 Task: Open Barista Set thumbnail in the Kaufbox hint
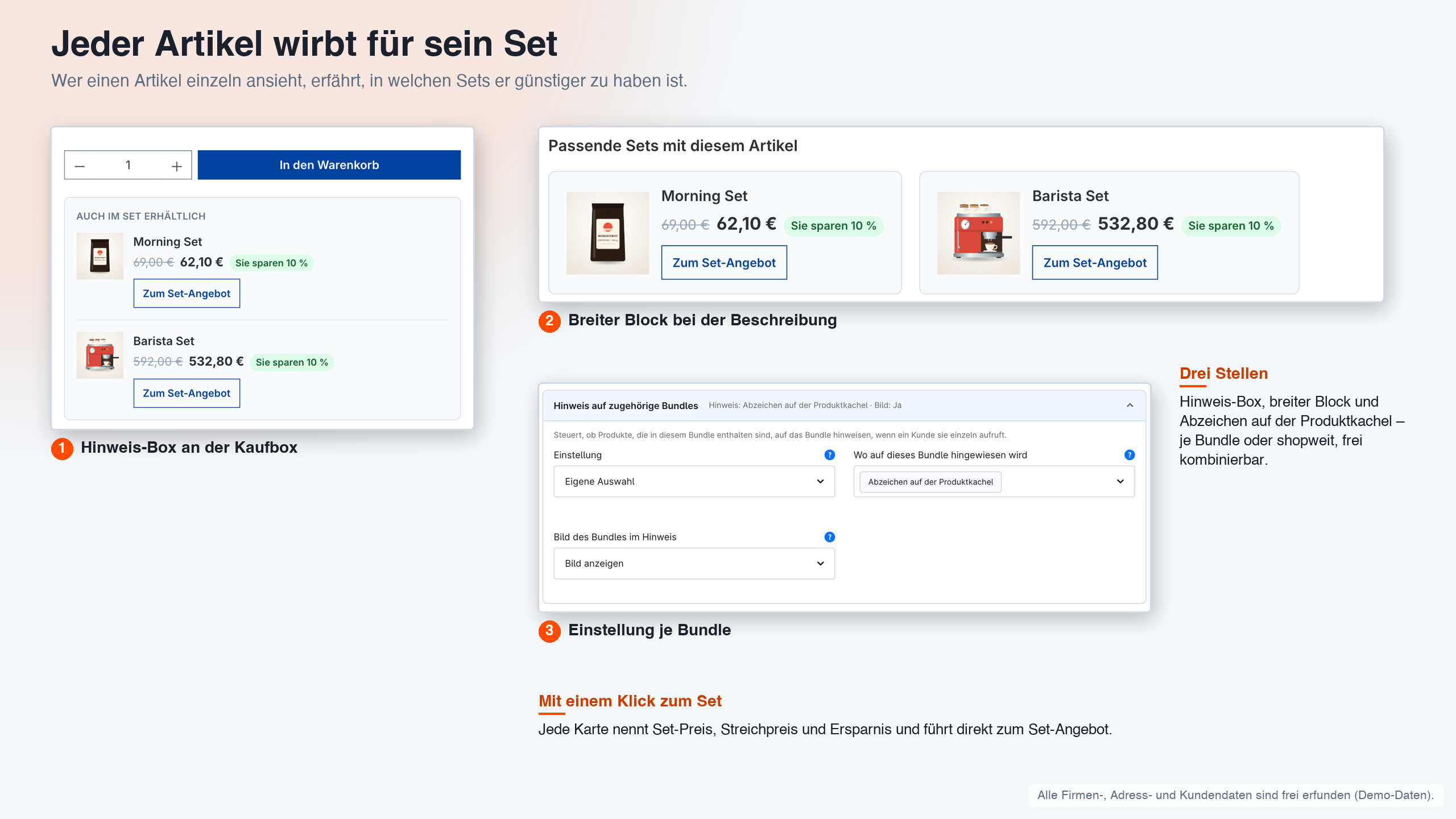[100, 355]
